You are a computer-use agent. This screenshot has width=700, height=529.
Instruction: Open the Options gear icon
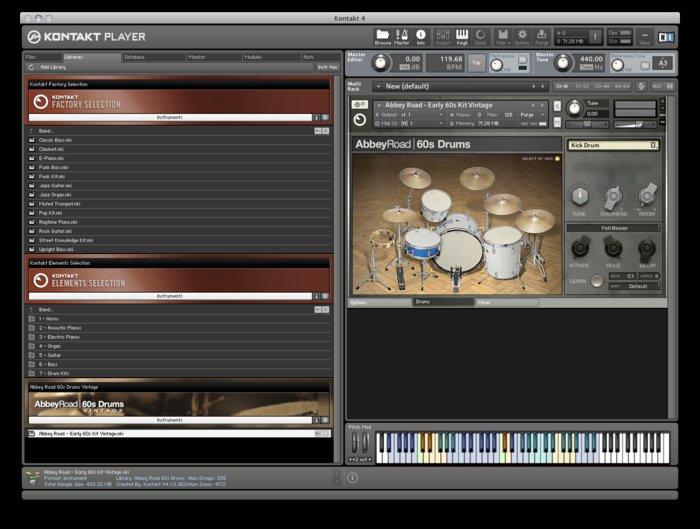pyautogui.click(x=521, y=37)
